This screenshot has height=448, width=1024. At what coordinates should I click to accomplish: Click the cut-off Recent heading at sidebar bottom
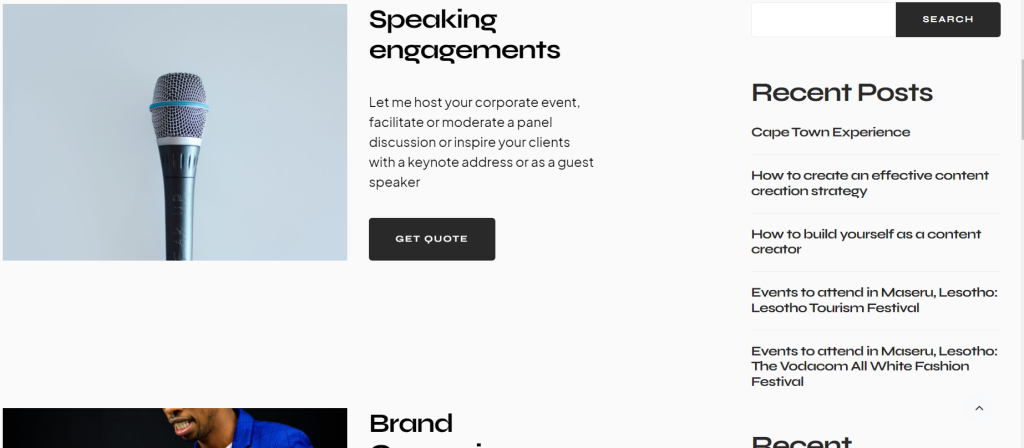(x=802, y=442)
